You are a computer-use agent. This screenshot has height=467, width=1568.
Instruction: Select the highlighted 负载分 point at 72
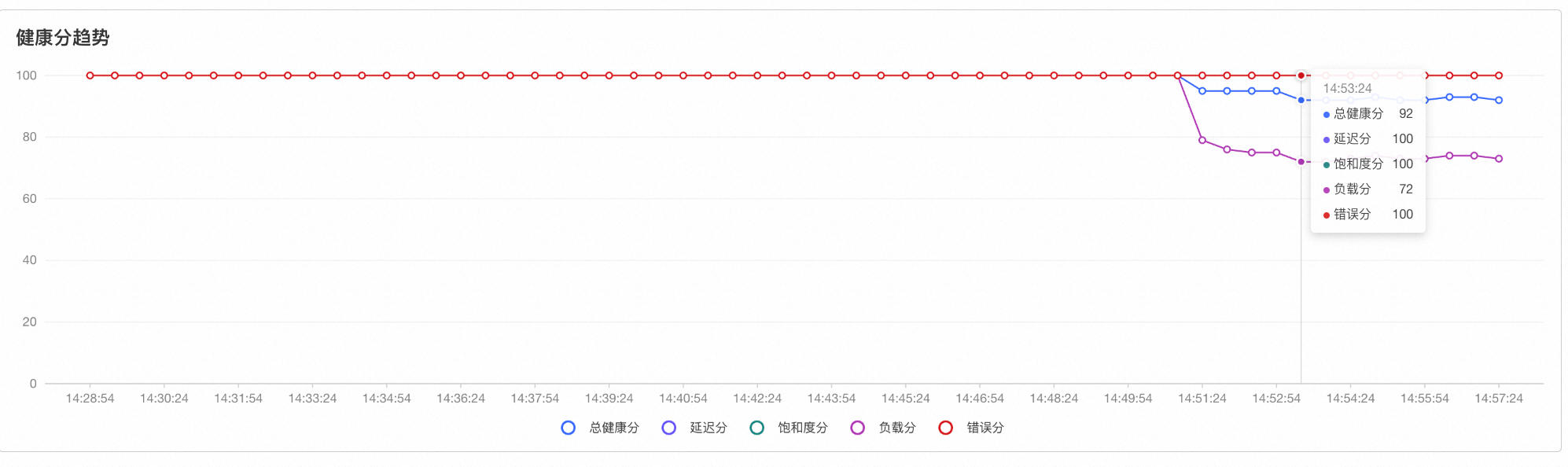coord(1301,162)
